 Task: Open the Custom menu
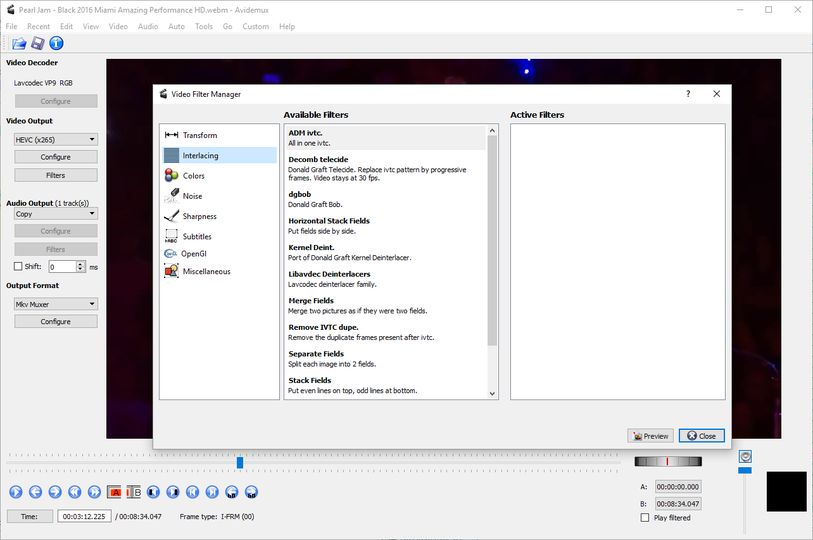click(256, 26)
